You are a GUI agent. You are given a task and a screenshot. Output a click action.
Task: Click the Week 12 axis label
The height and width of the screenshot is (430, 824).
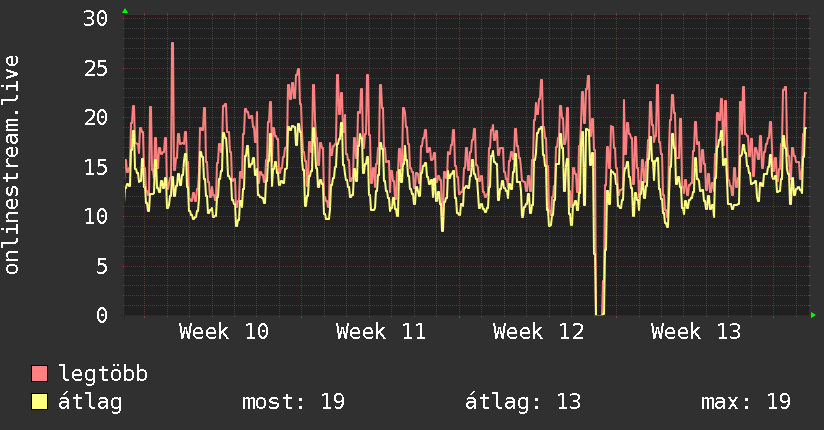(x=538, y=332)
